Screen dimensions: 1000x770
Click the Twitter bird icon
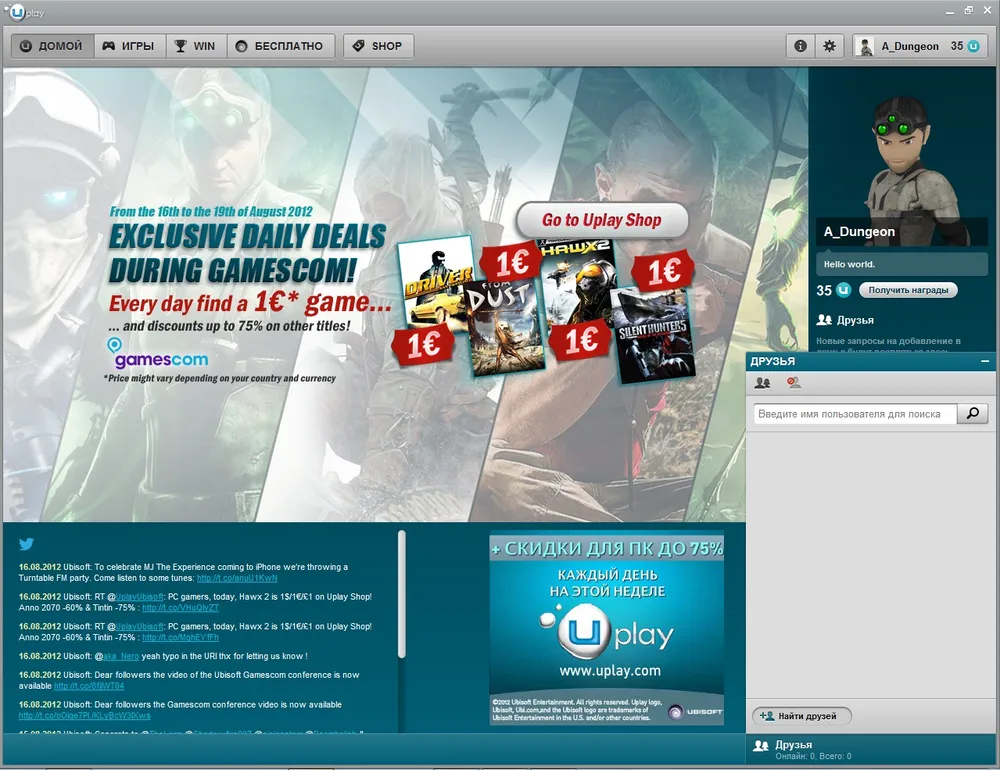26,545
